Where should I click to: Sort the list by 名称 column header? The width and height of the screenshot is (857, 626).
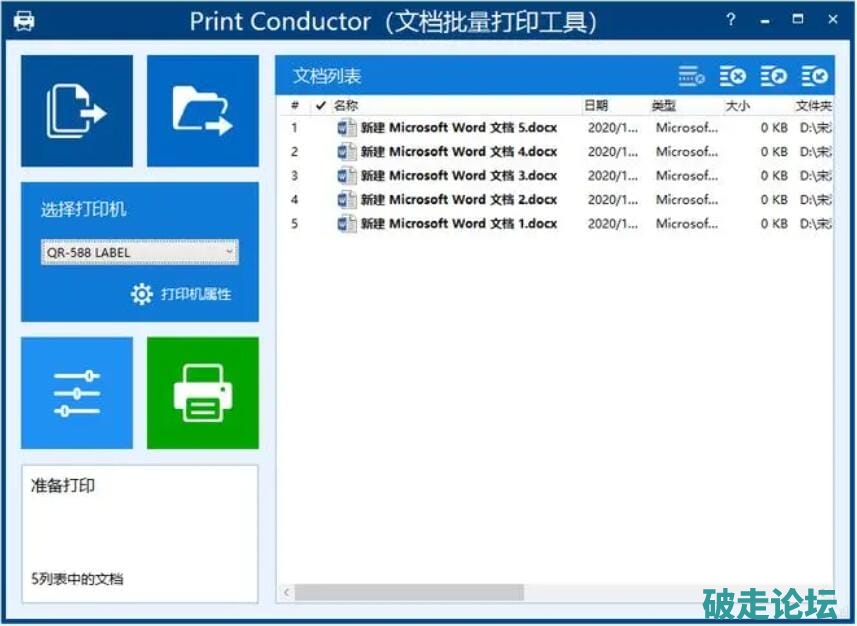(455, 105)
